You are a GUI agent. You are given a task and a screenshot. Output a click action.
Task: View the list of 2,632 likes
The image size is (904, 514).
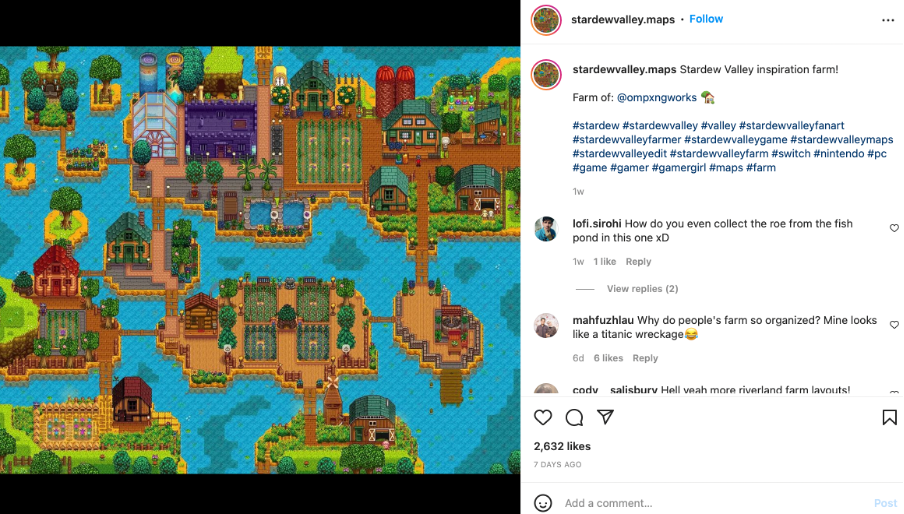(x=562, y=447)
